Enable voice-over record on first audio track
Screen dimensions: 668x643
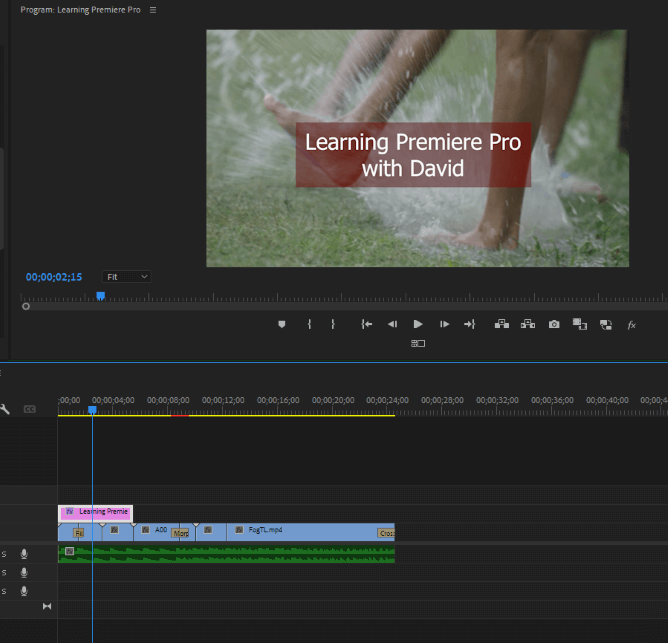coord(24,554)
